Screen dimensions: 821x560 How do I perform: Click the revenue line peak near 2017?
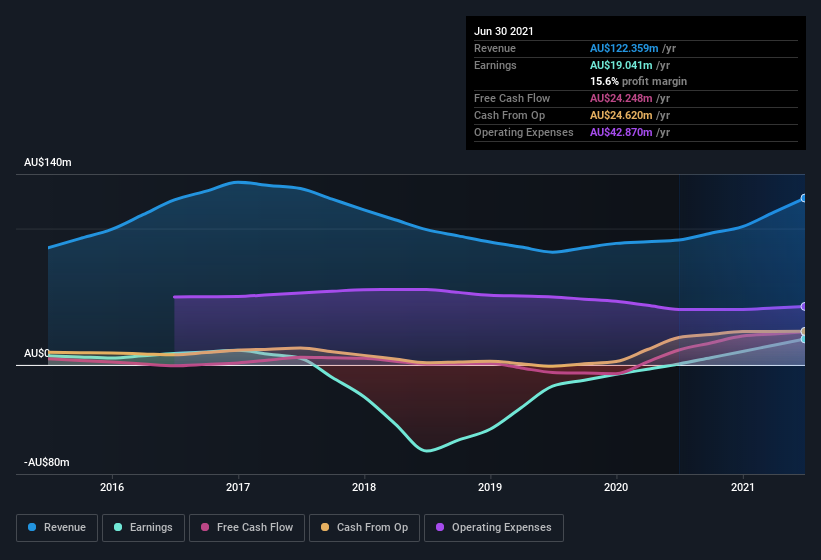[237, 182]
